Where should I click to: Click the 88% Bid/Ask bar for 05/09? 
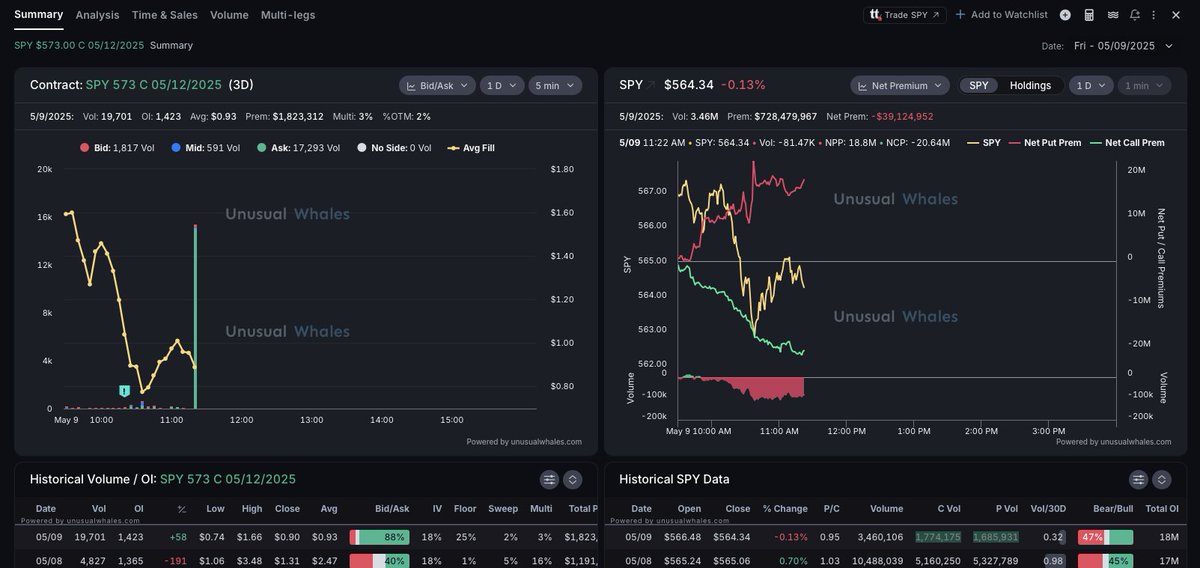379,537
